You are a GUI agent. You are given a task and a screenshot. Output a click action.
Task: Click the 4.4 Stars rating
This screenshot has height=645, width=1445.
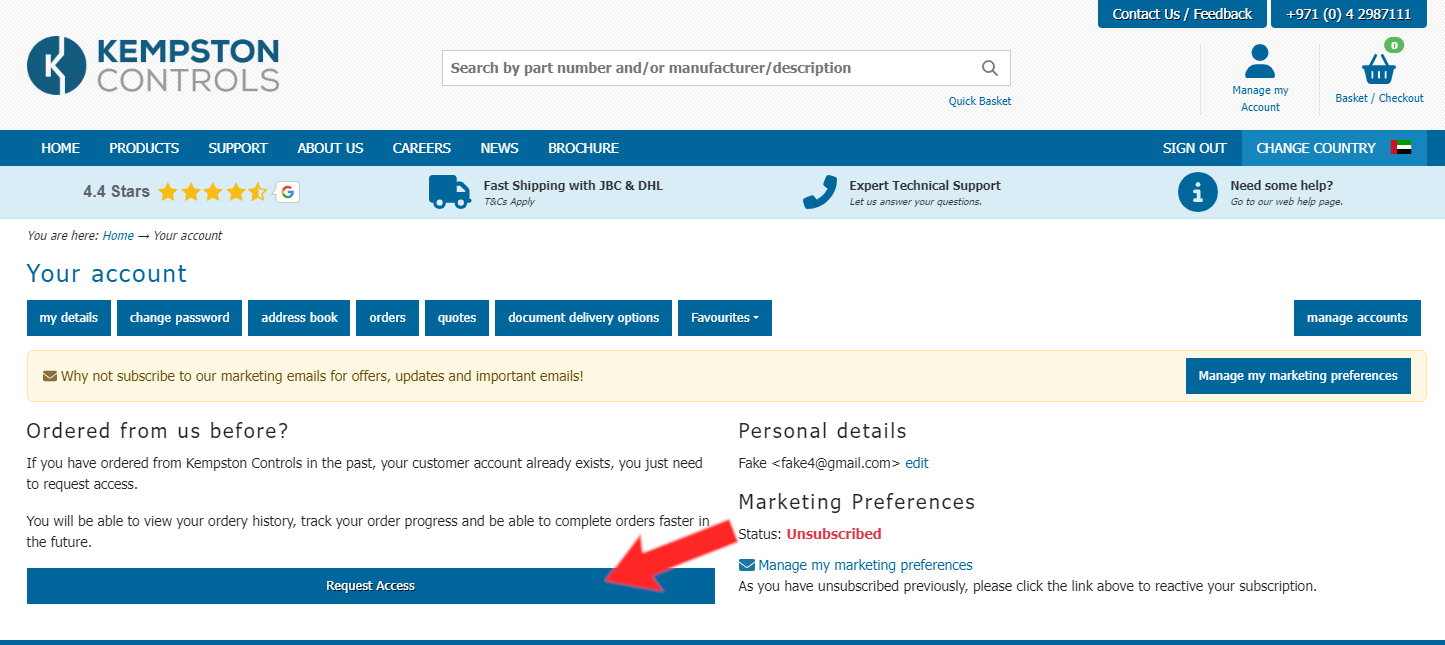pos(116,192)
